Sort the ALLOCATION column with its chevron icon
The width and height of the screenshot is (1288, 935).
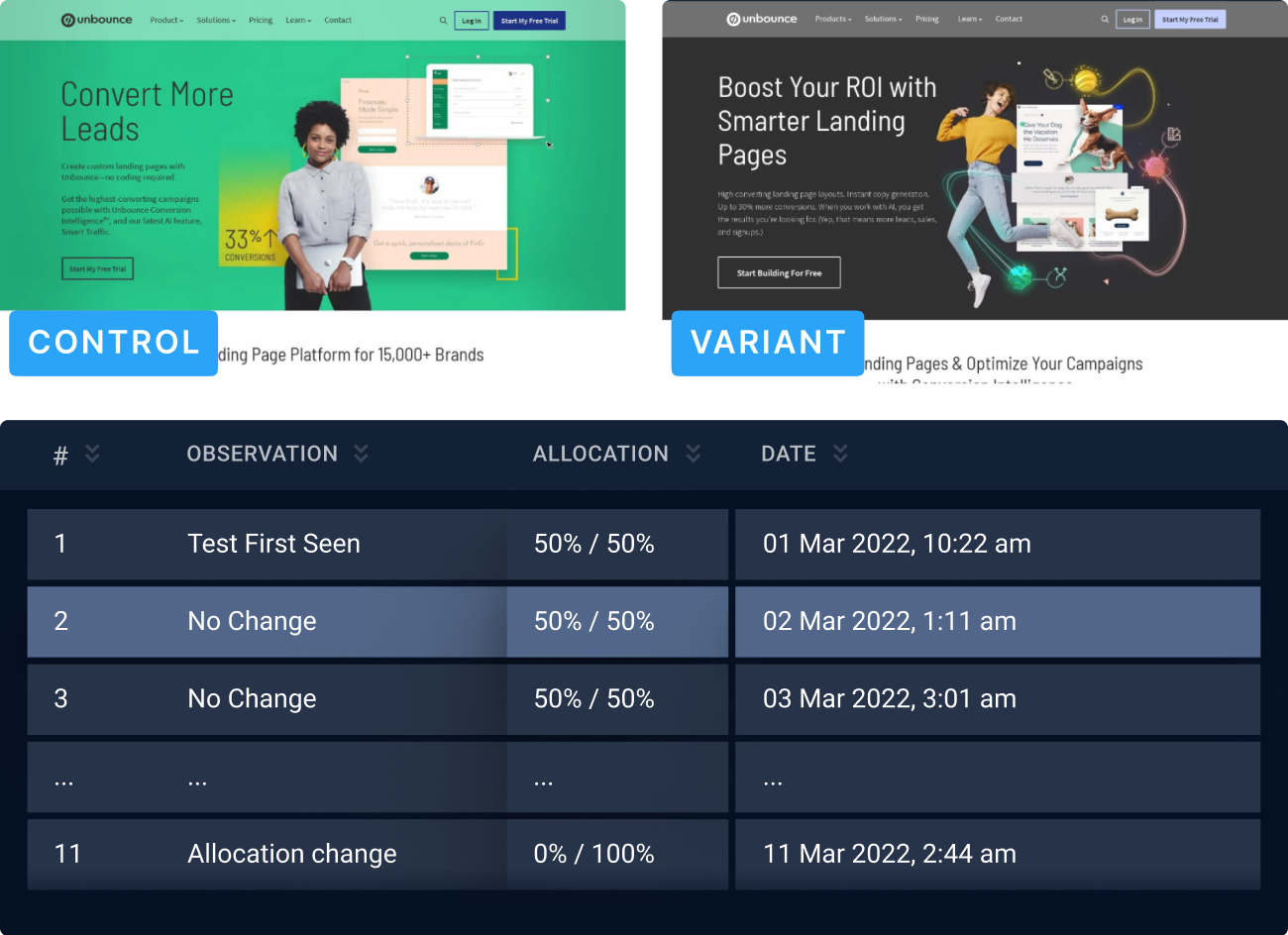tap(694, 454)
